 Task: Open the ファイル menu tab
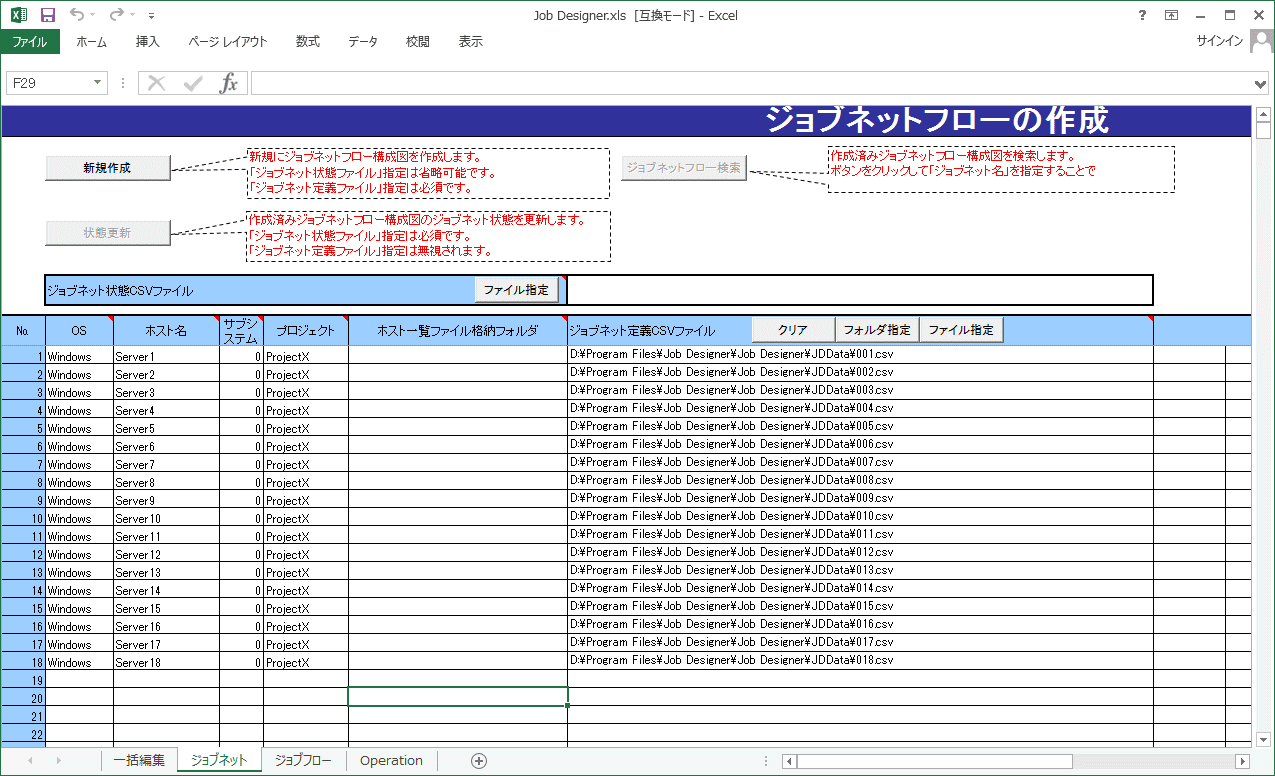pyautogui.click(x=30, y=41)
